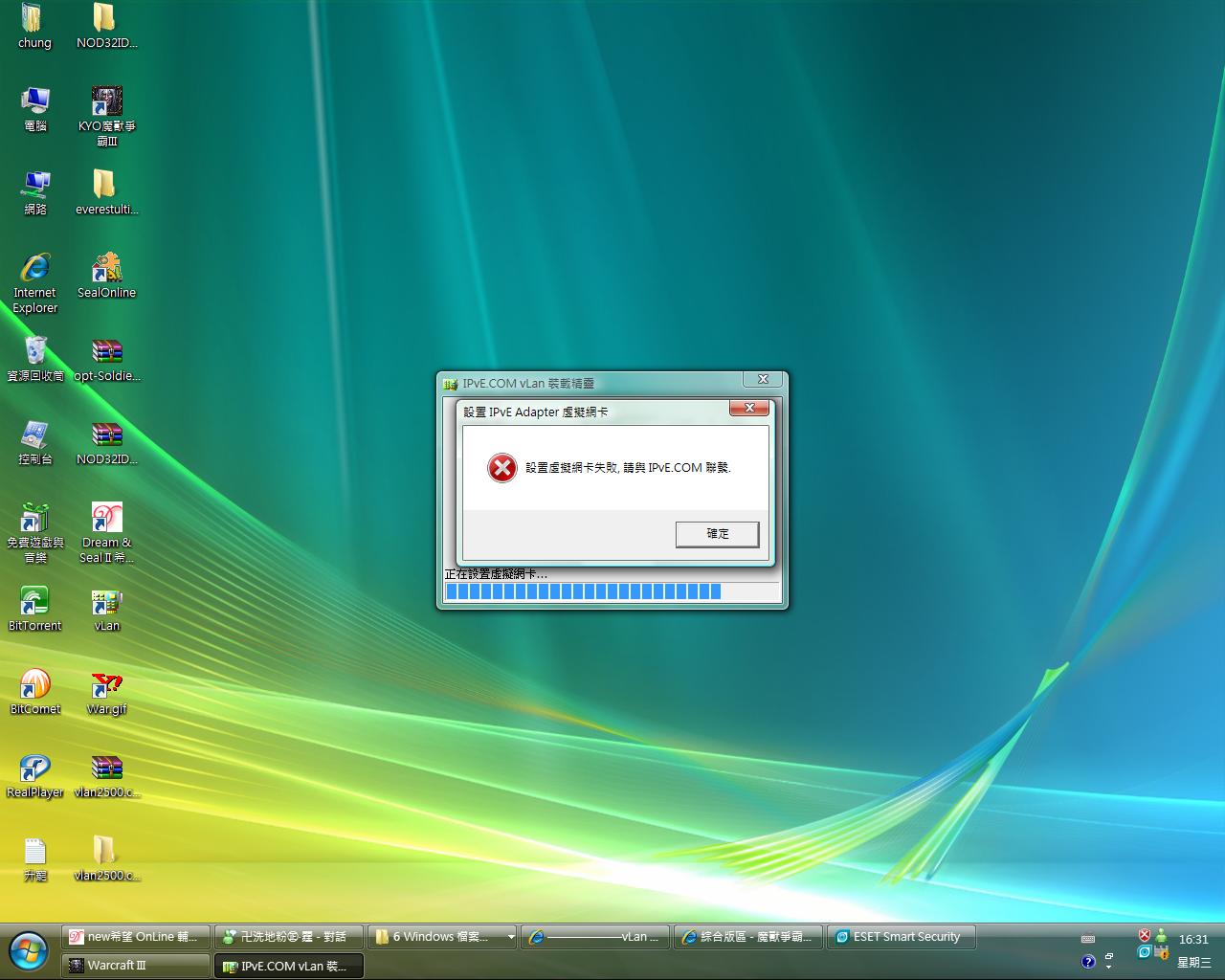Select the NOD32ID WinRAR archive icon
This screenshot has width=1225, height=980.
point(106,442)
